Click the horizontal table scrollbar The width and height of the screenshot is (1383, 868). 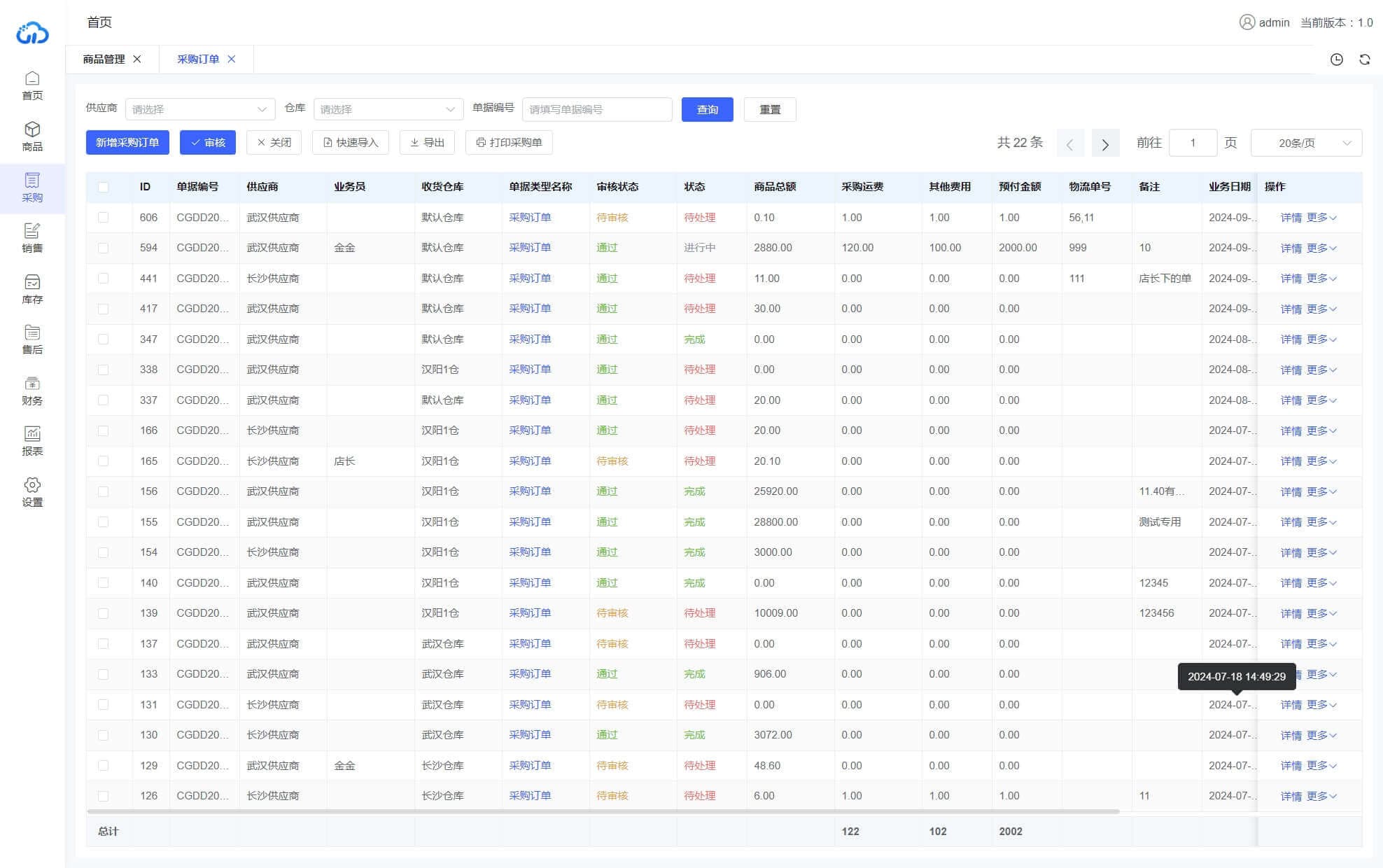click(603, 811)
